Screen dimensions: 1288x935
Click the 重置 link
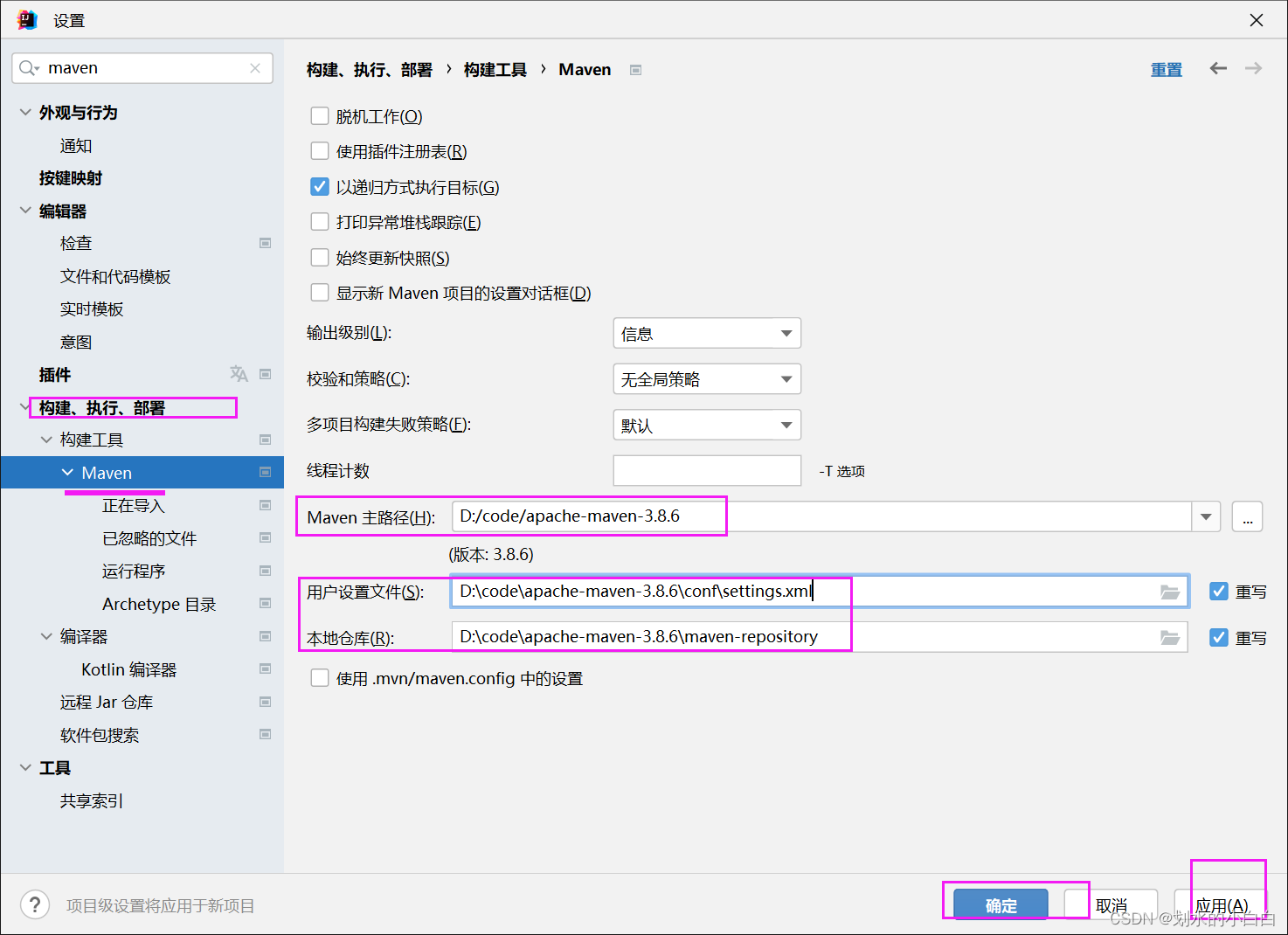click(x=1167, y=69)
